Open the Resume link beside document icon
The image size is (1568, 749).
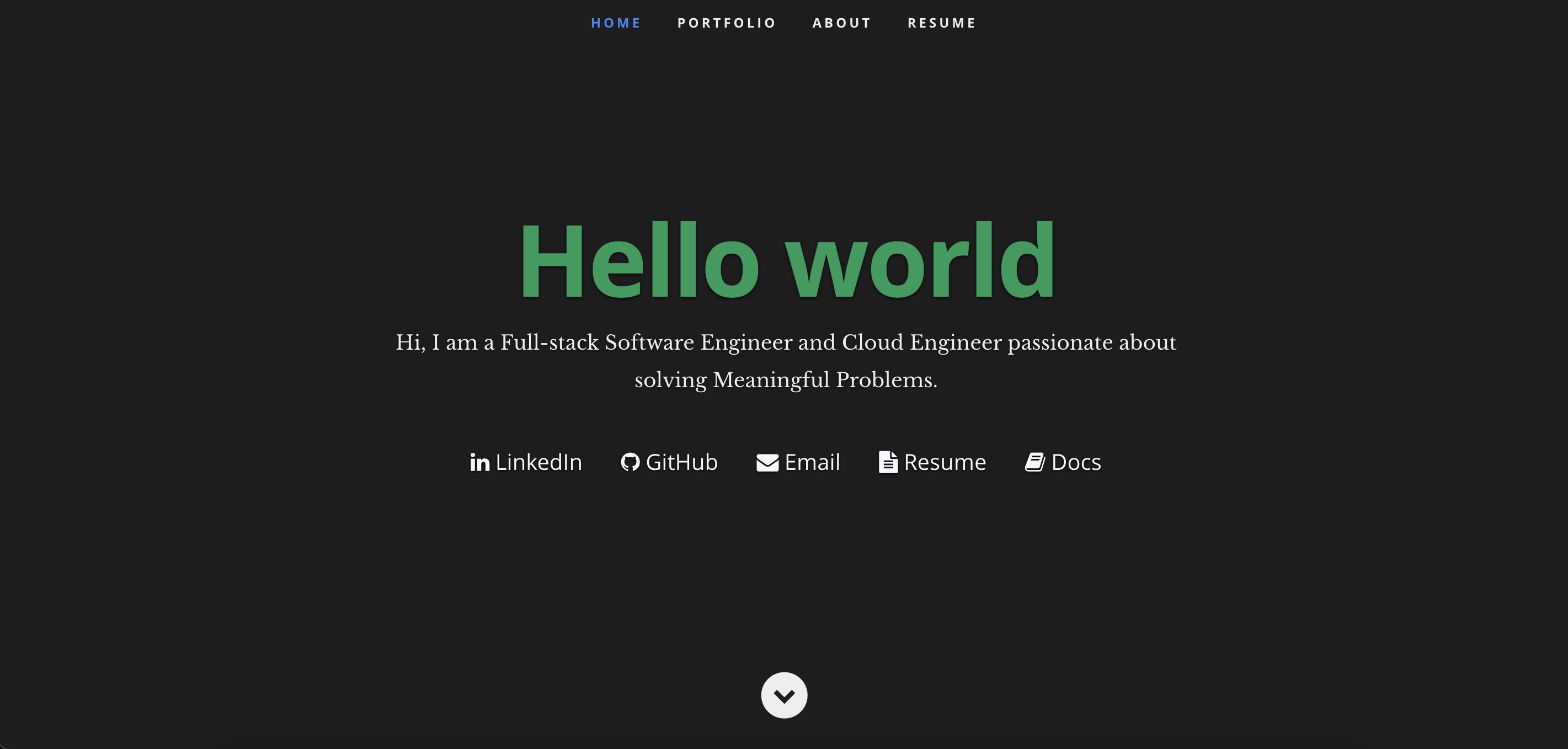point(945,462)
